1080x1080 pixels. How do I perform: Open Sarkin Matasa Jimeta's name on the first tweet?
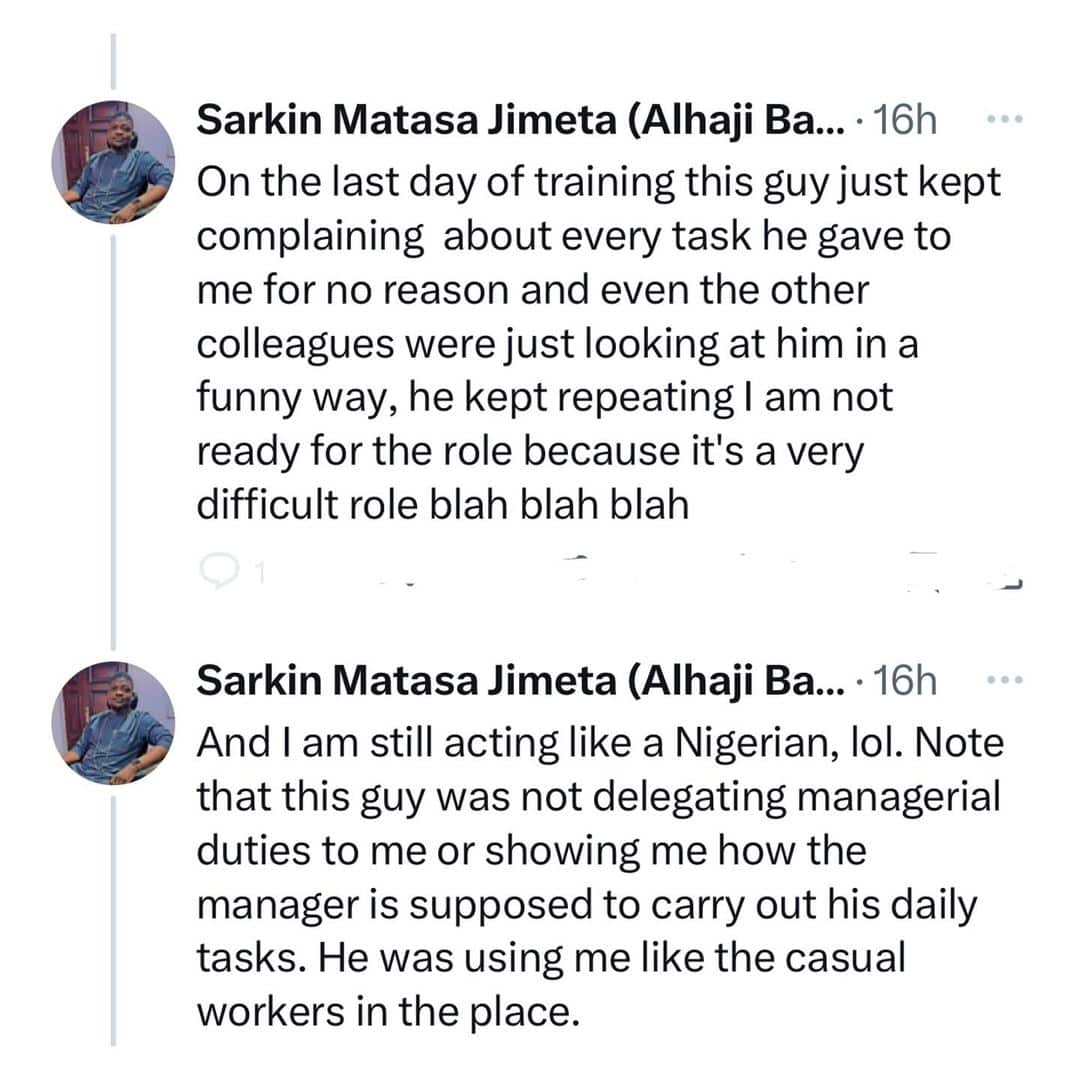click(520, 121)
